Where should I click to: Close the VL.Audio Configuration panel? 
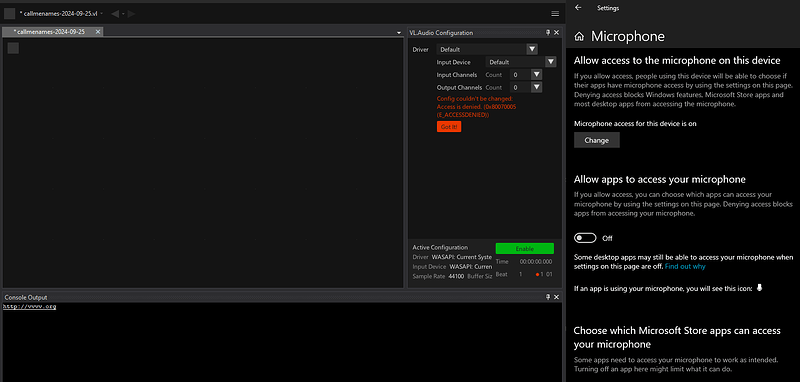(557, 33)
